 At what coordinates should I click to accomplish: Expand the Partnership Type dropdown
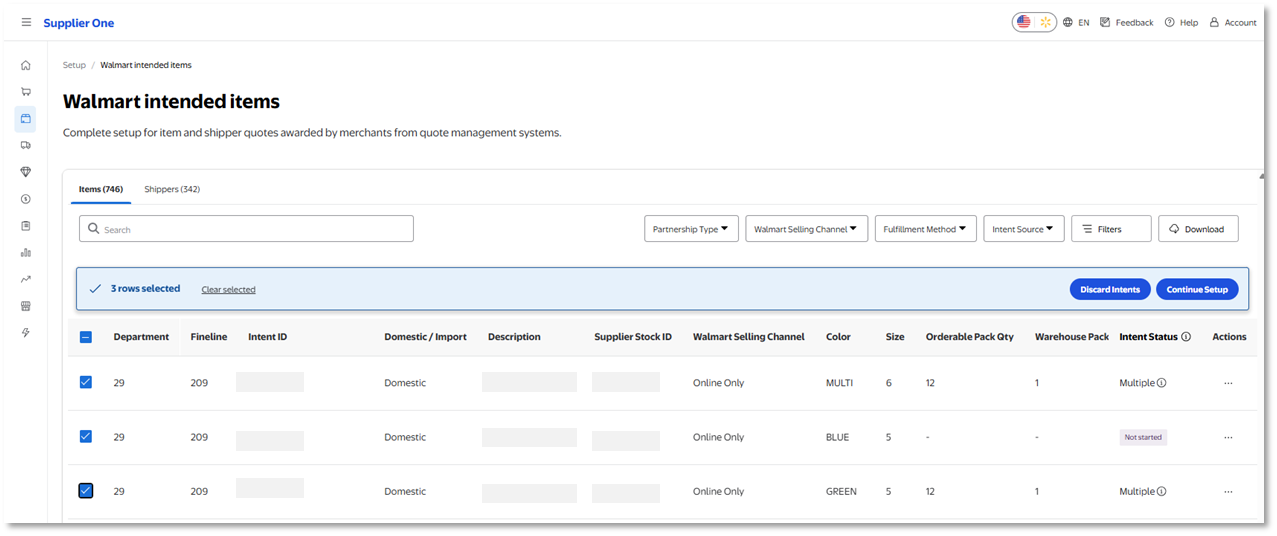point(691,229)
